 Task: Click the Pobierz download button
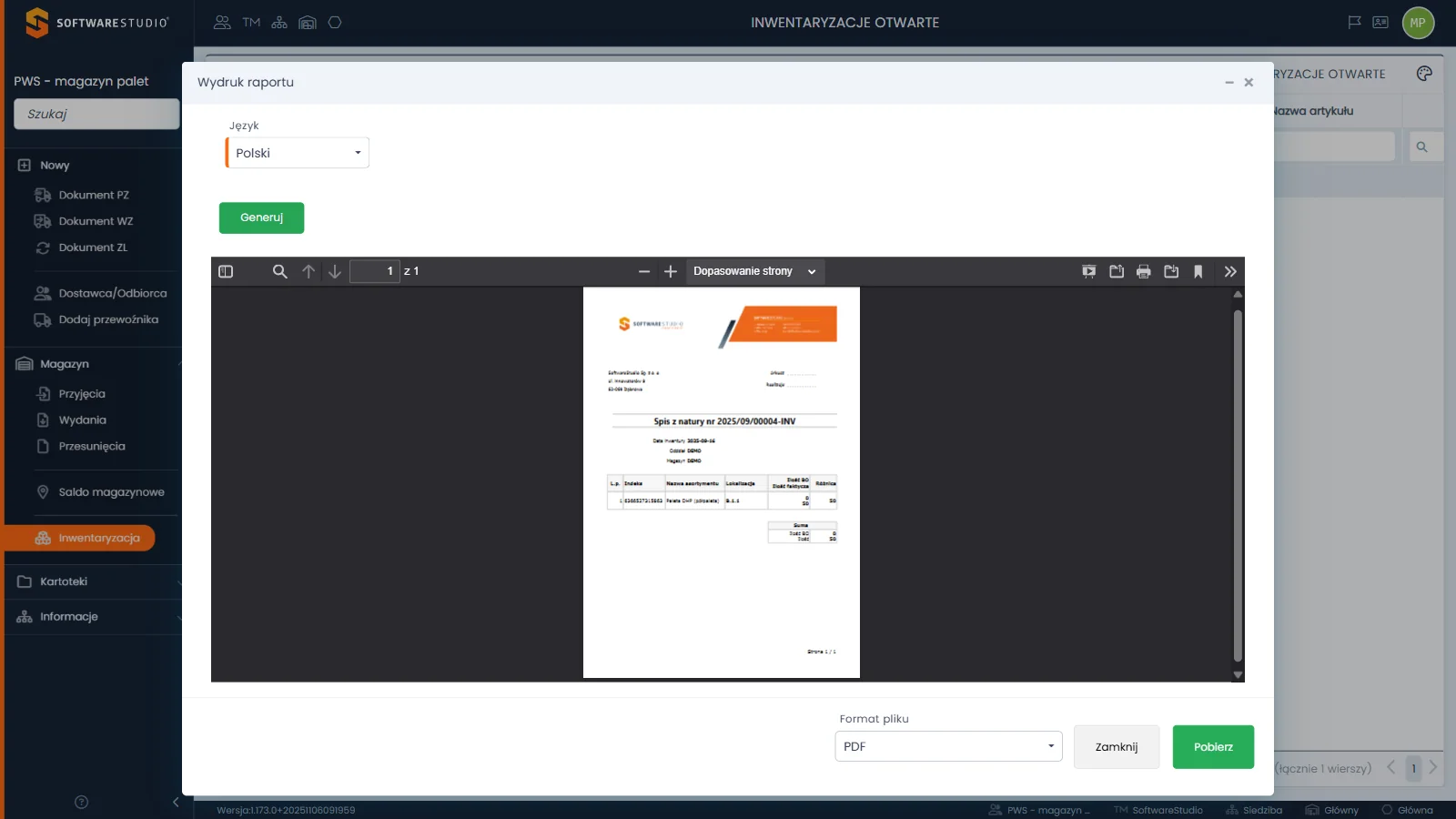(x=1213, y=747)
